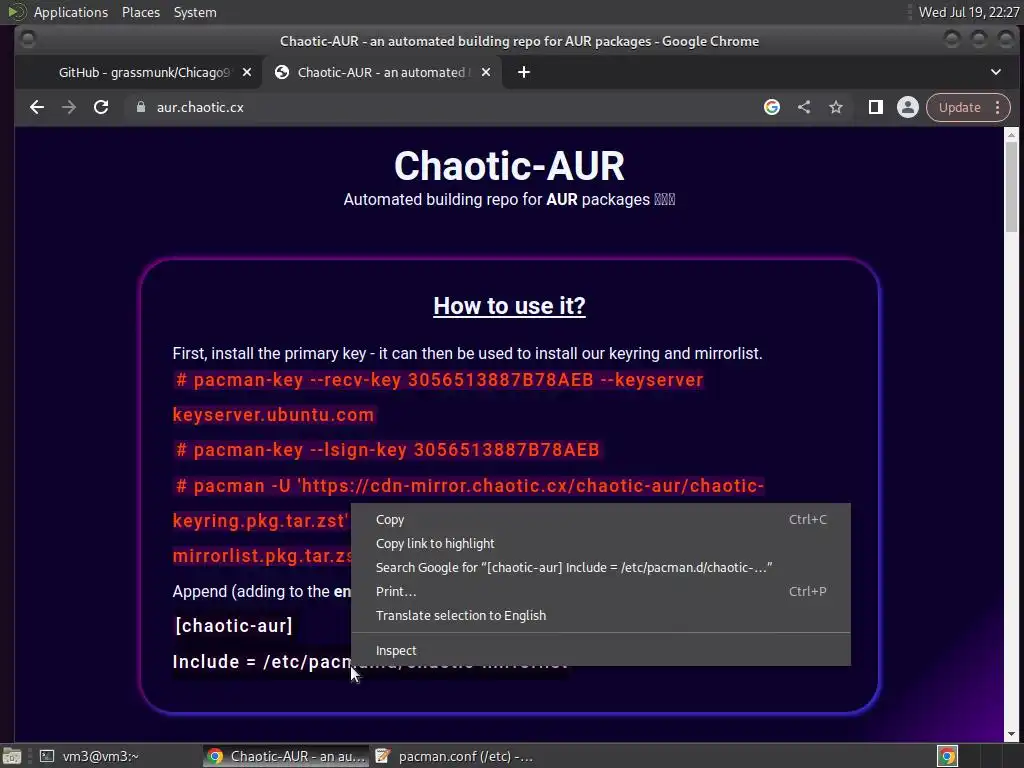1024x768 pixels.
Task: Switch to pacman.conf editor in taskbar
Action: coord(455,756)
